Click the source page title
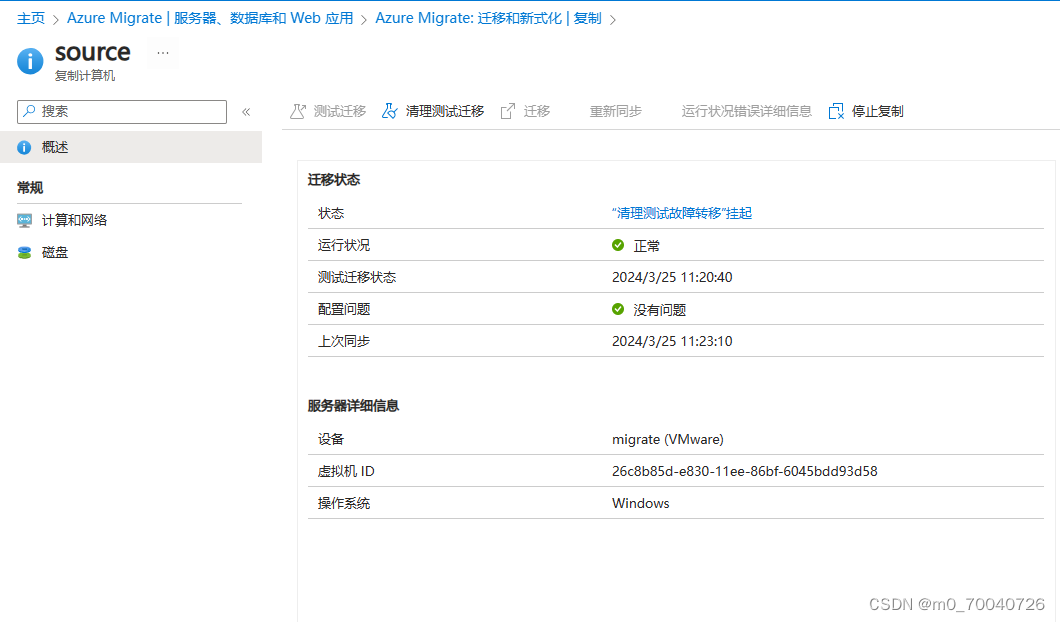Screen dimensions: 1060x622 [x=93, y=52]
